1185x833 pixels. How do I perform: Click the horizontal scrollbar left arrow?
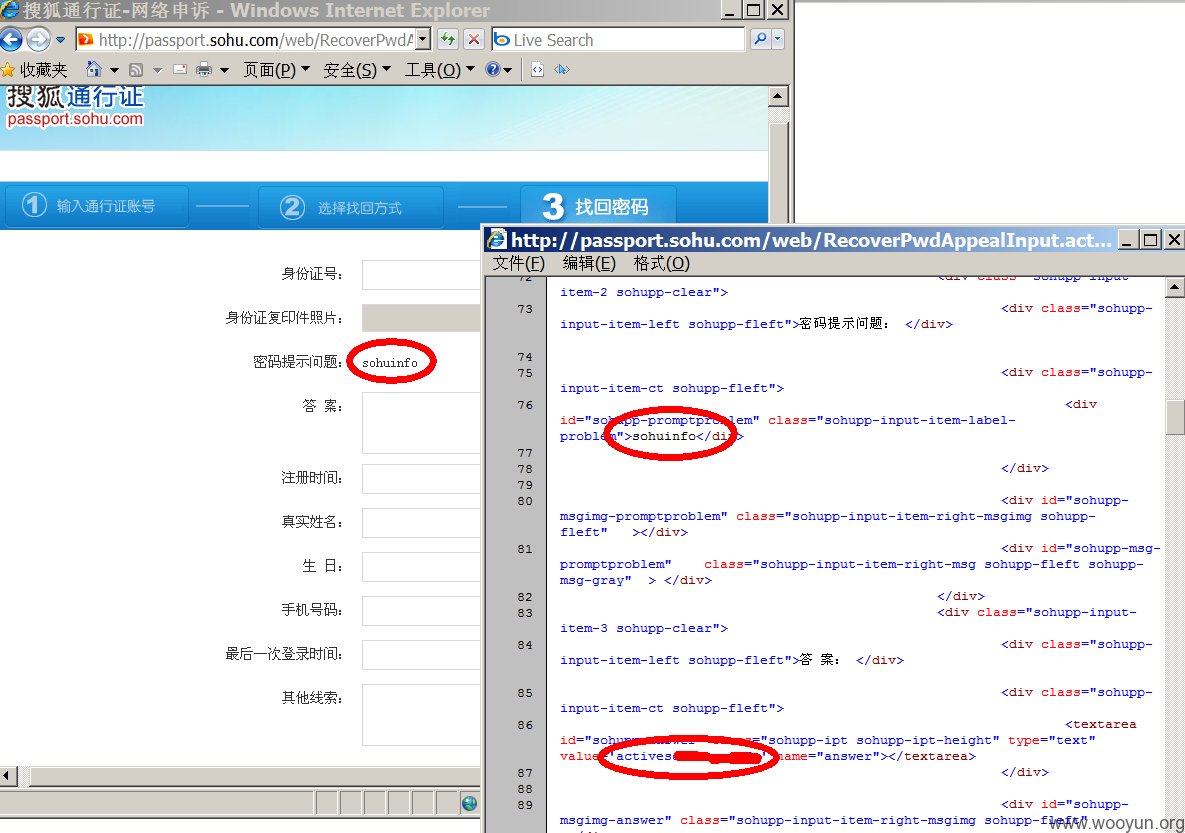coord(8,776)
